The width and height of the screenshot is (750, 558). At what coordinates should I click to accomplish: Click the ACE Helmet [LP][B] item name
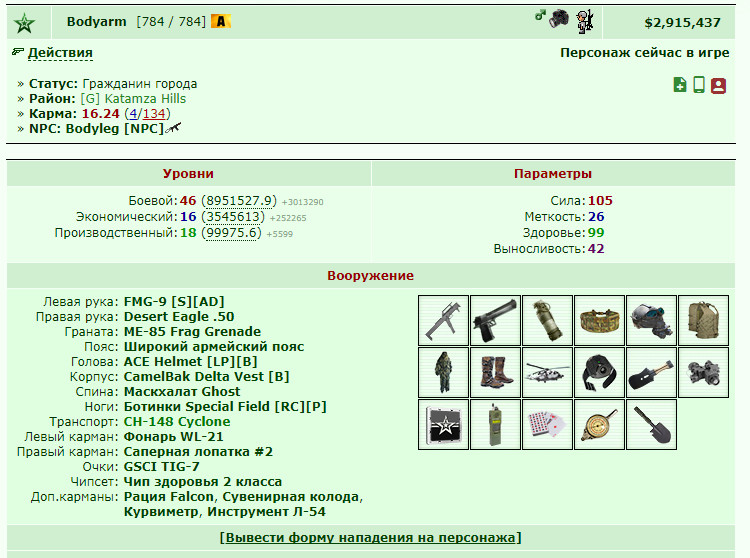pyautogui.click(x=190, y=361)
